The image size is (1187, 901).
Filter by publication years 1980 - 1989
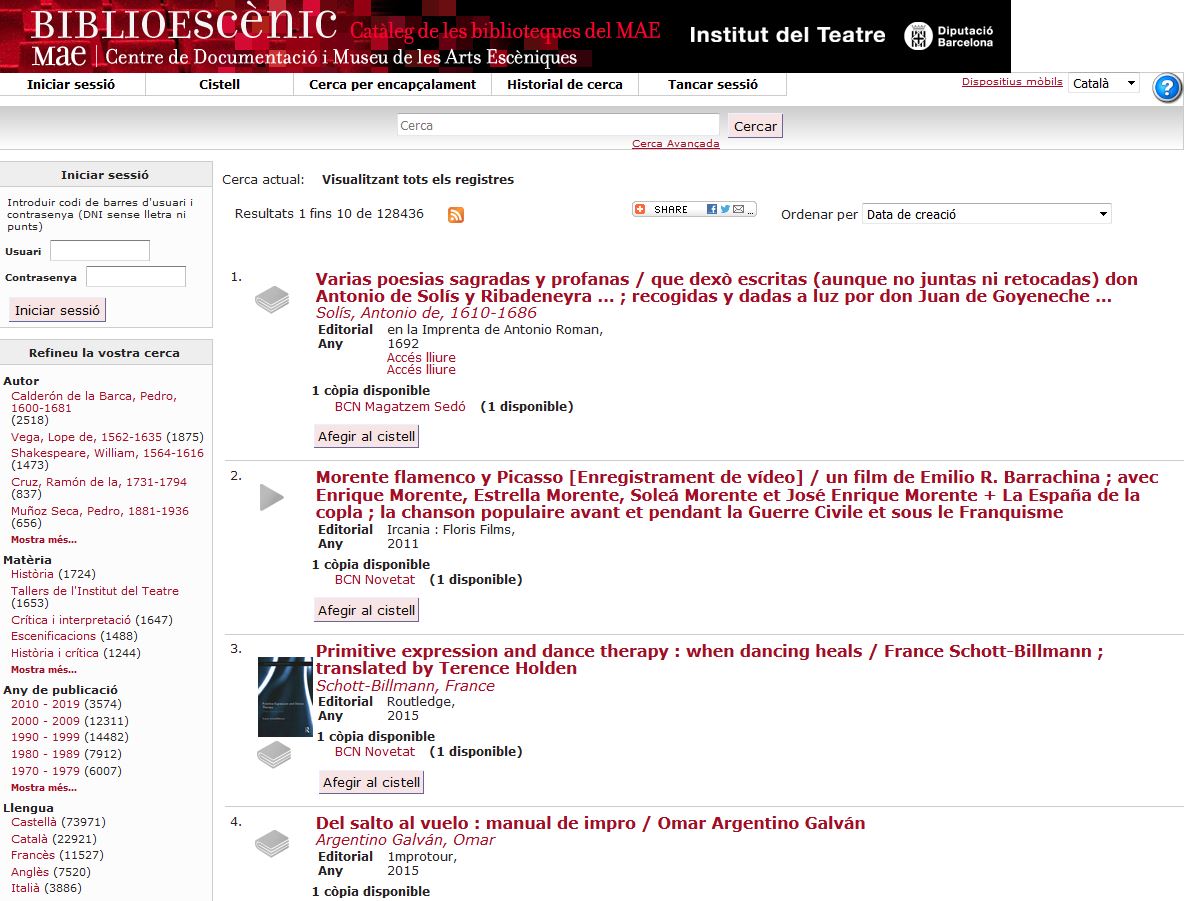click(45, 754)
